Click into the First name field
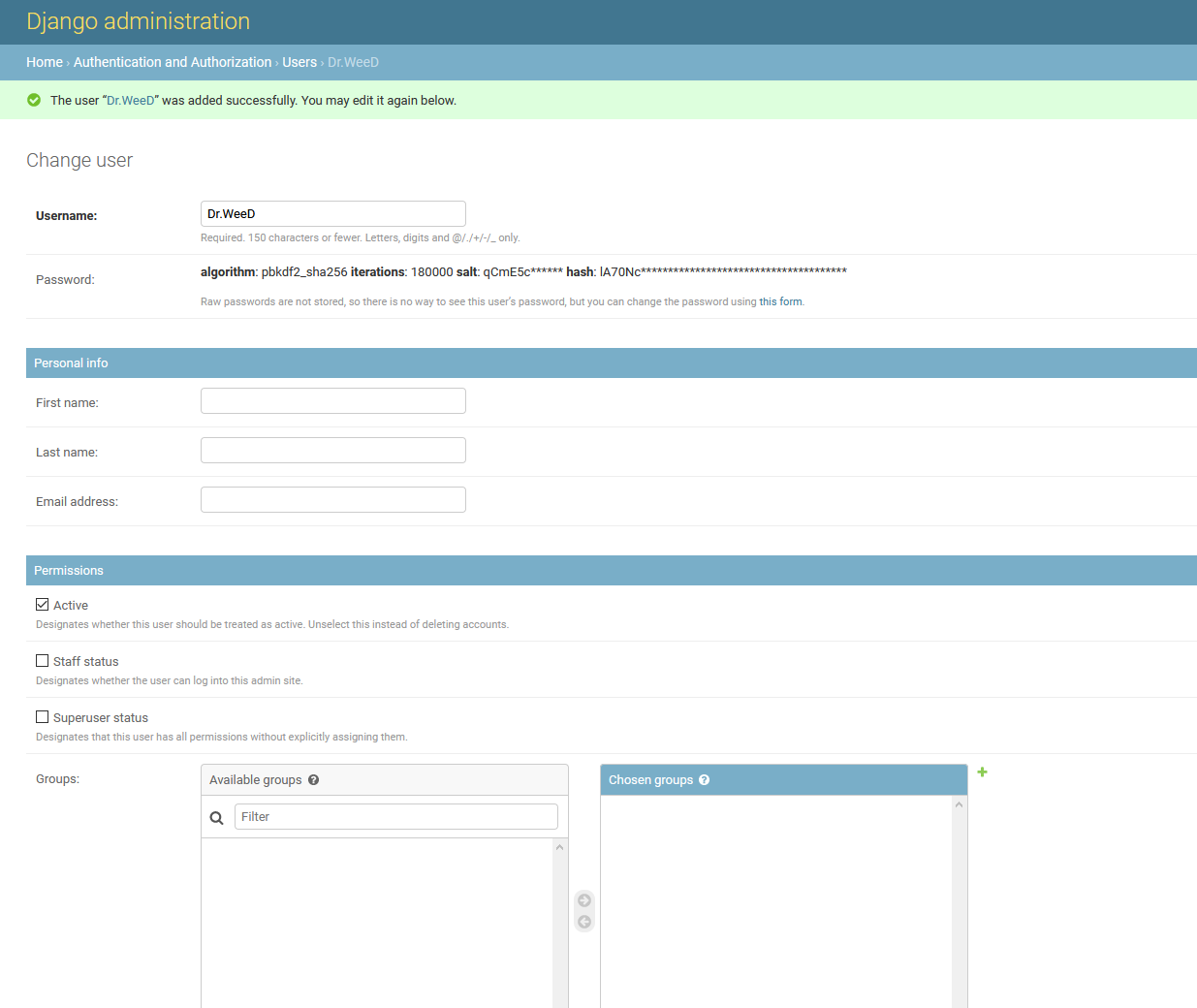 click(x=333, y=401)
